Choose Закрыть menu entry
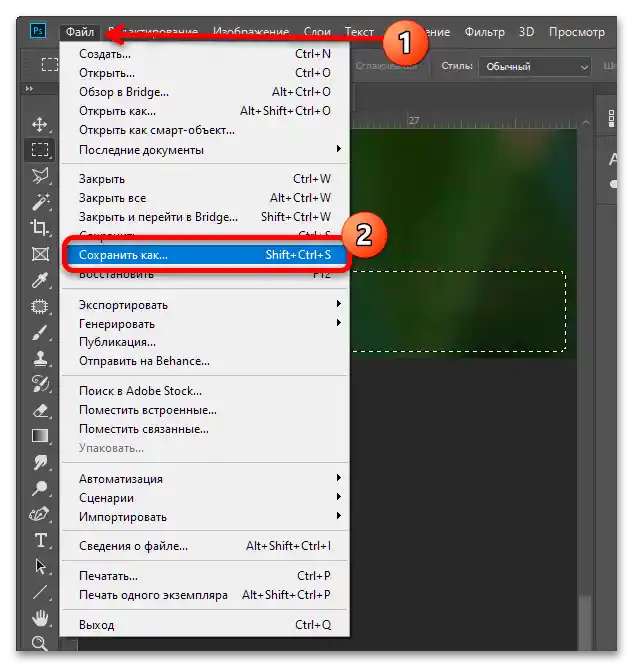Viewport: 633px width, 667px height. tap(205, 179)
